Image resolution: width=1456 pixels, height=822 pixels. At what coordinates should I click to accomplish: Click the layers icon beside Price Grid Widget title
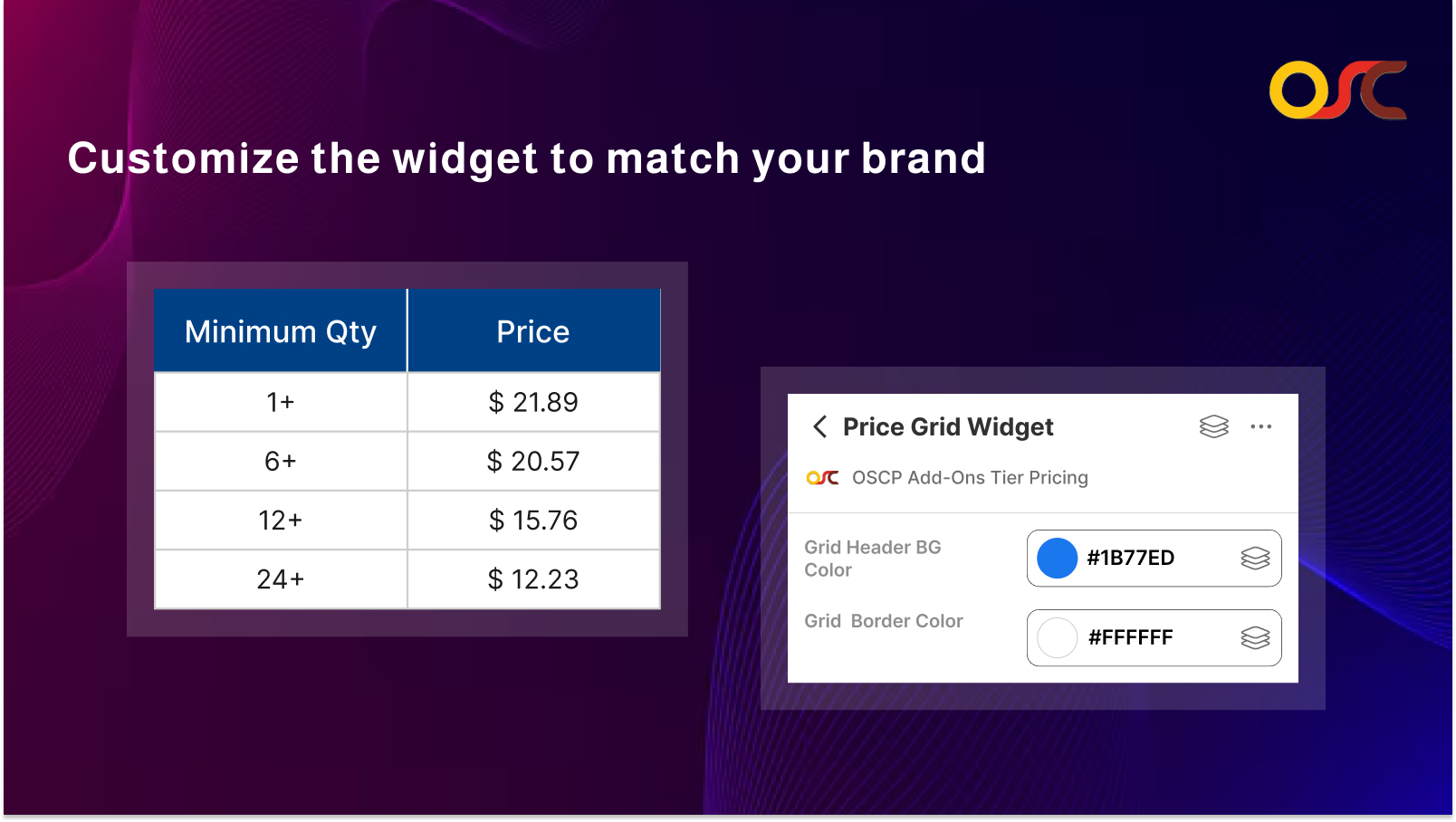click(1213, 426)
